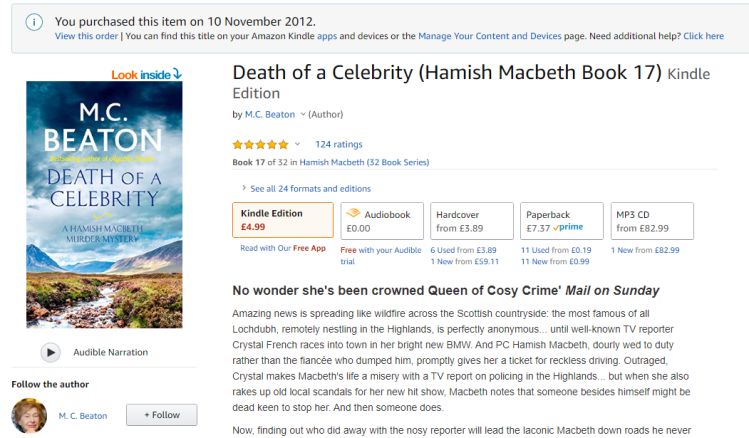
Task: Choose the MP3 CD format
Action: pos(653,220)
